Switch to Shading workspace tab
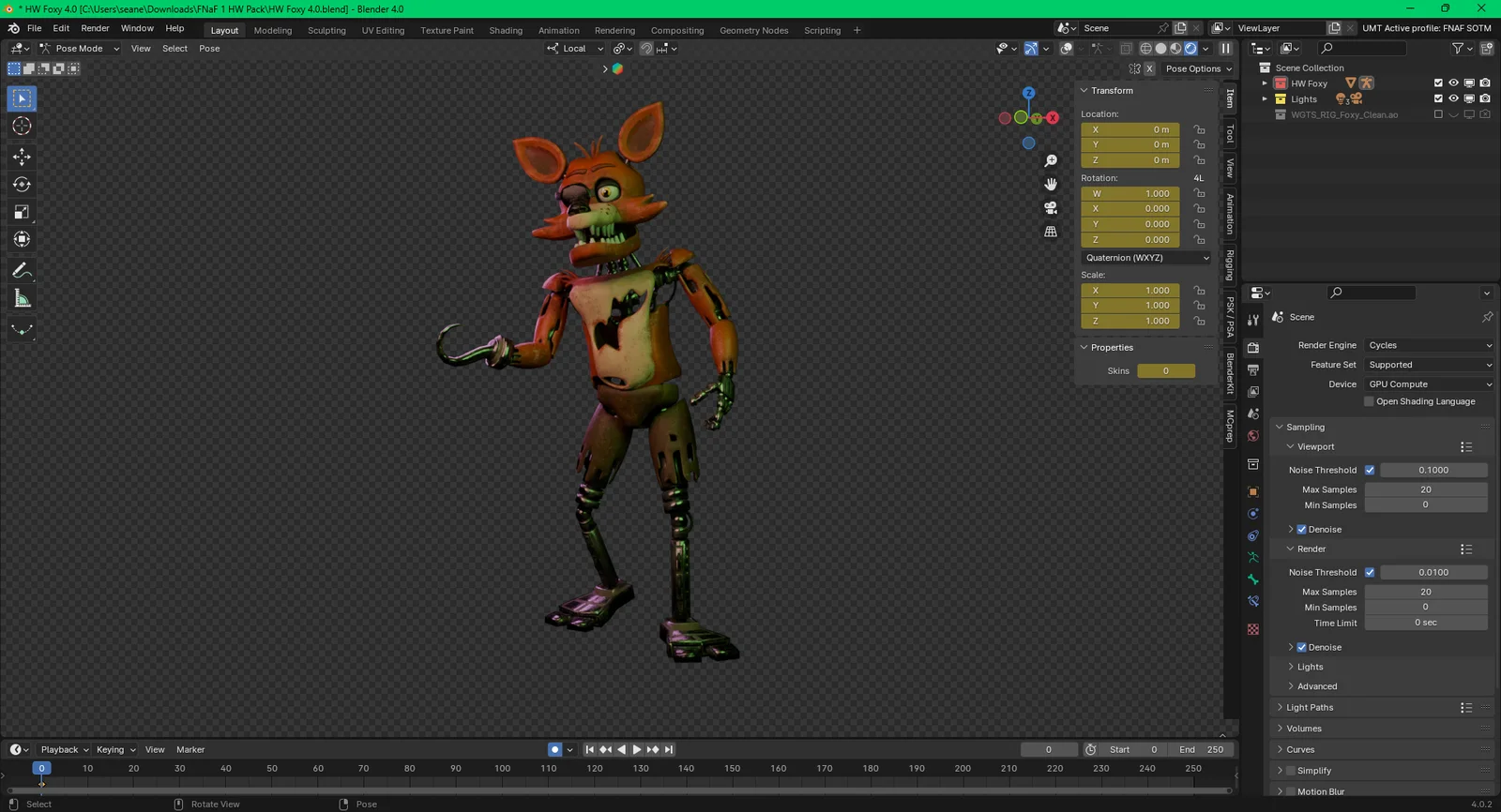This screenshot has width=1501, height=812. coord(506,31)
